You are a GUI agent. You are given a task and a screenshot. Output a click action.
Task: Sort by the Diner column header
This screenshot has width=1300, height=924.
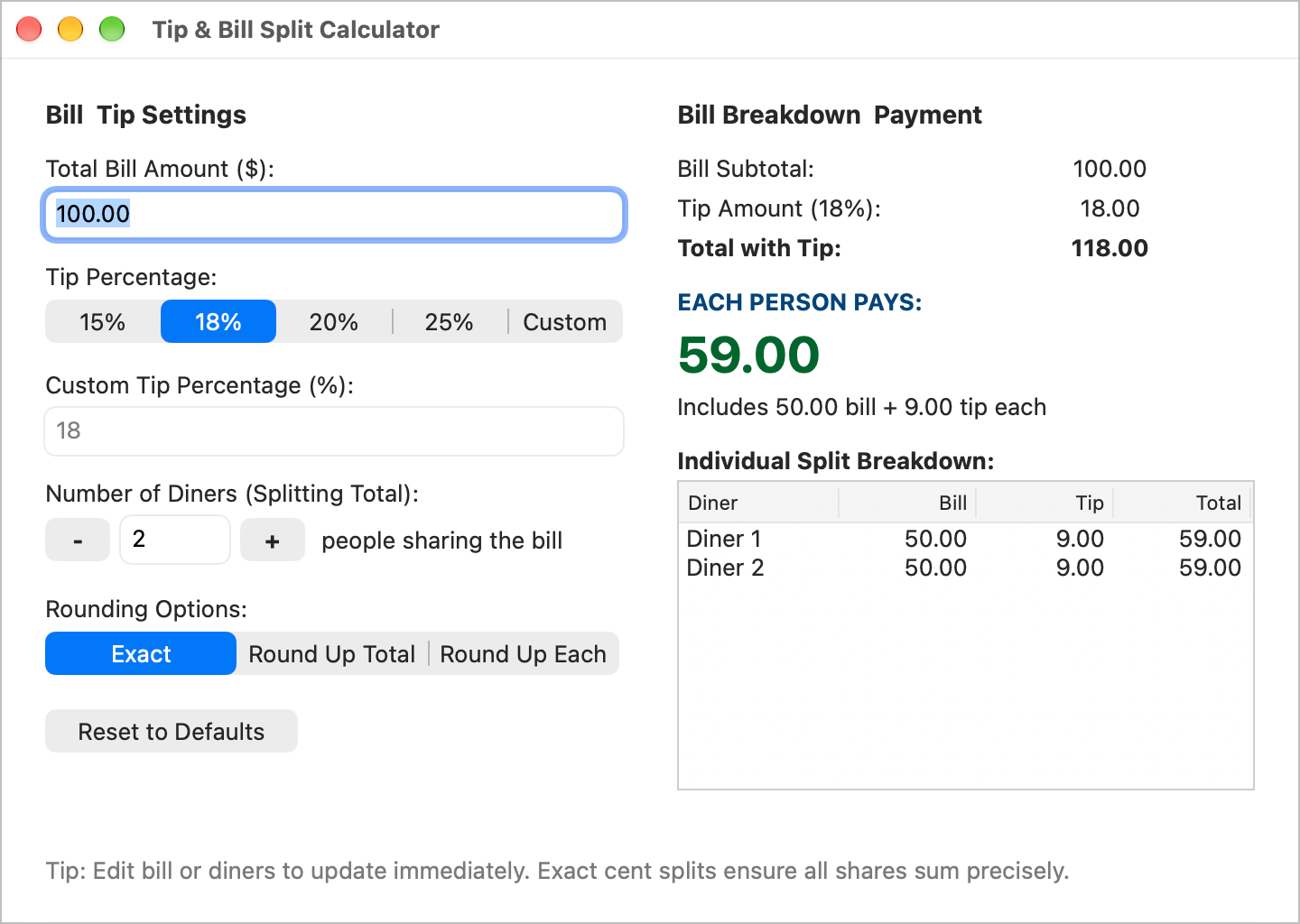click(x=759, y=503)
